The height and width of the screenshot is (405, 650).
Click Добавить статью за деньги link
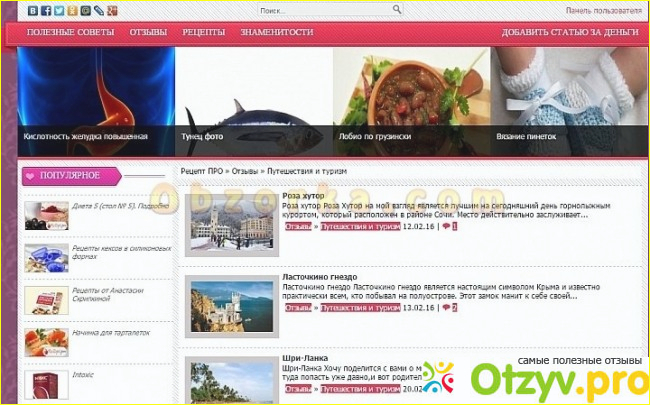pyautogui.click(x=570, y=32)
